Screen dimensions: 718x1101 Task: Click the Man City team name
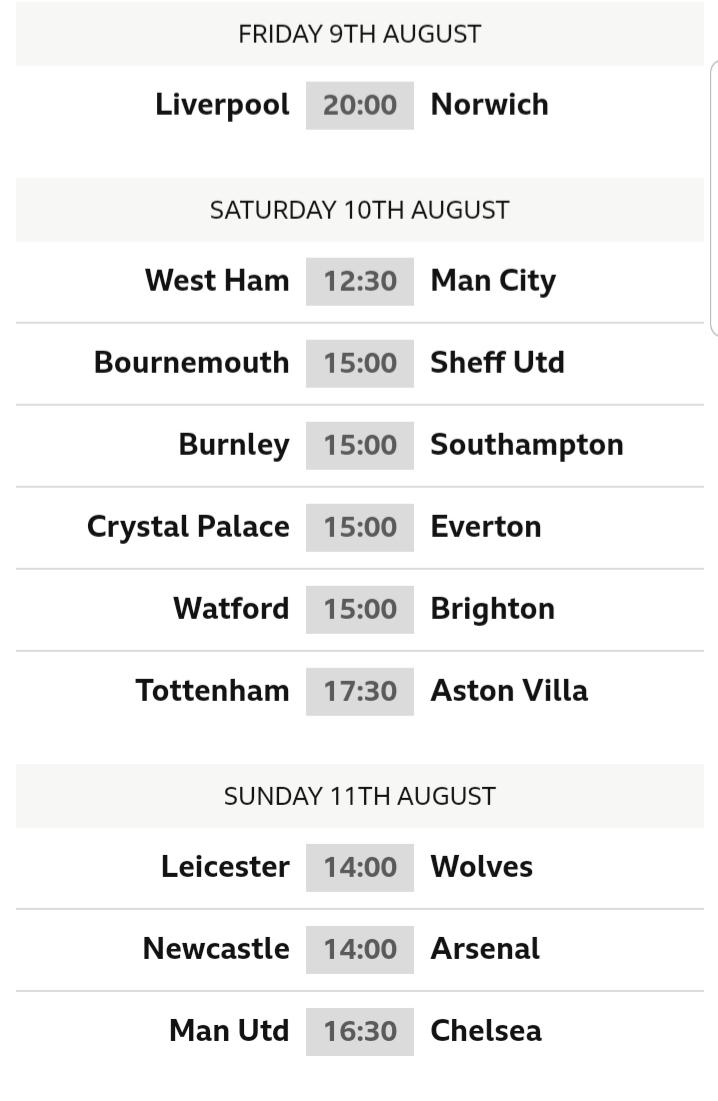(x=493, y=282)
